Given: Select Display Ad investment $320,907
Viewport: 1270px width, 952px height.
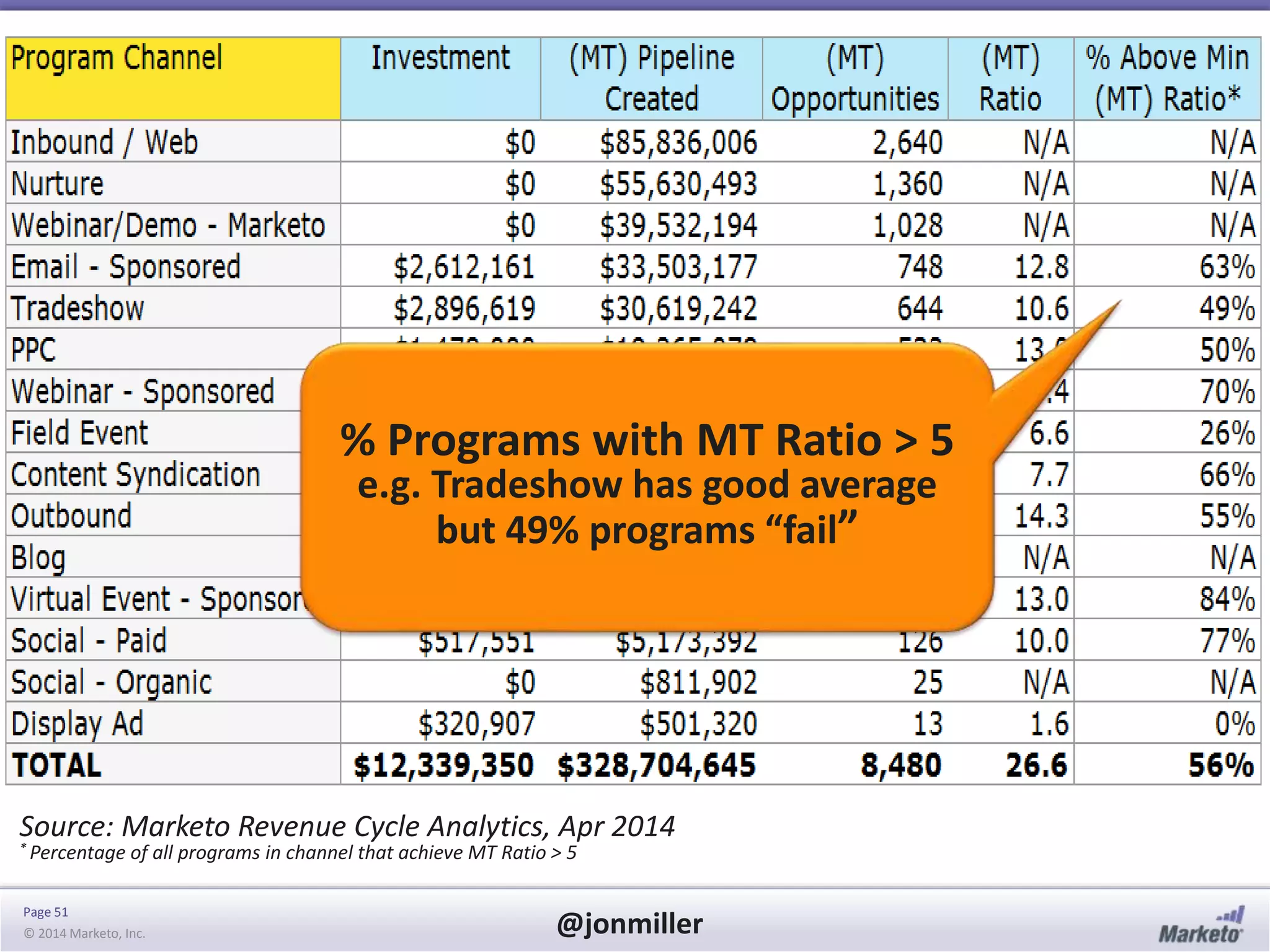Looking at the screenshot, I should [x=476, y=724].
